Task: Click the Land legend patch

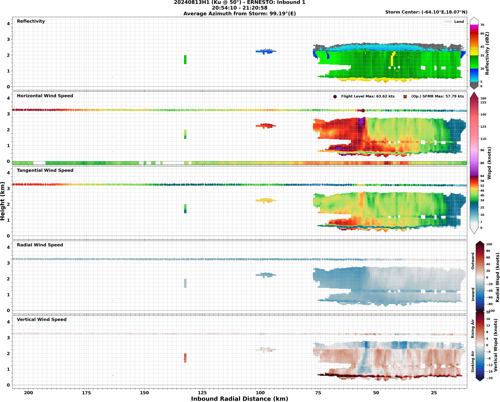Action: click(448, 22)
